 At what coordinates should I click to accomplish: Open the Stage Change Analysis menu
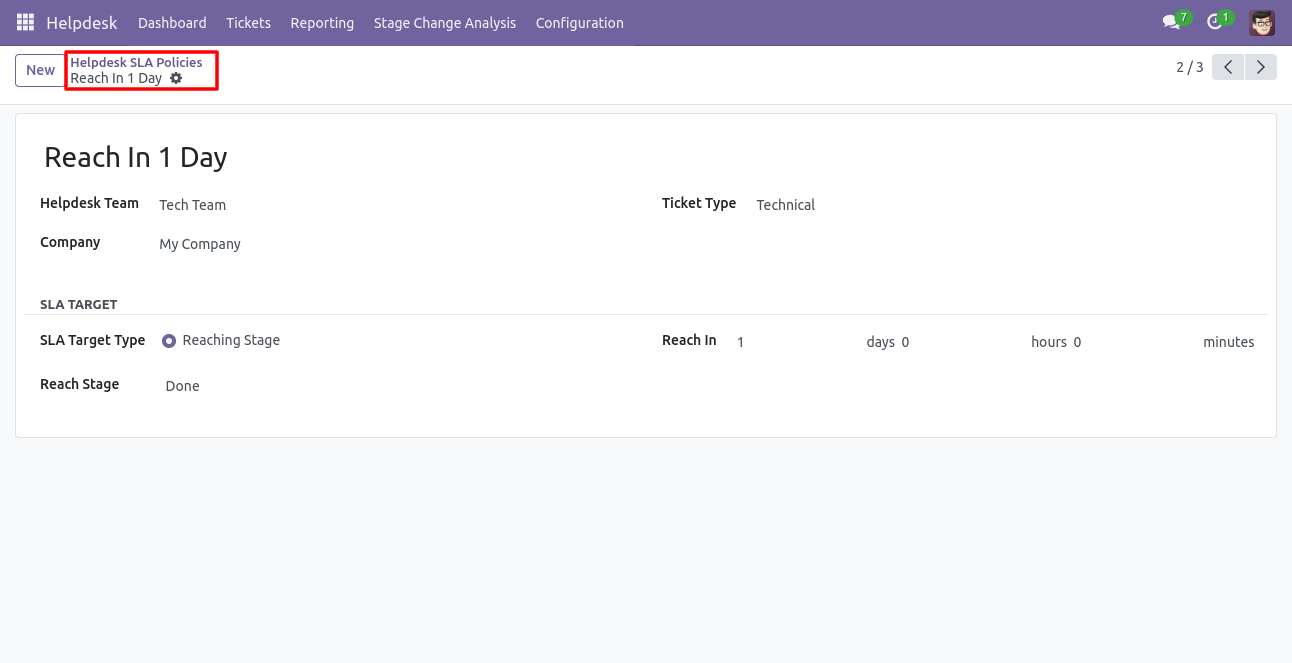click(445, 22)
